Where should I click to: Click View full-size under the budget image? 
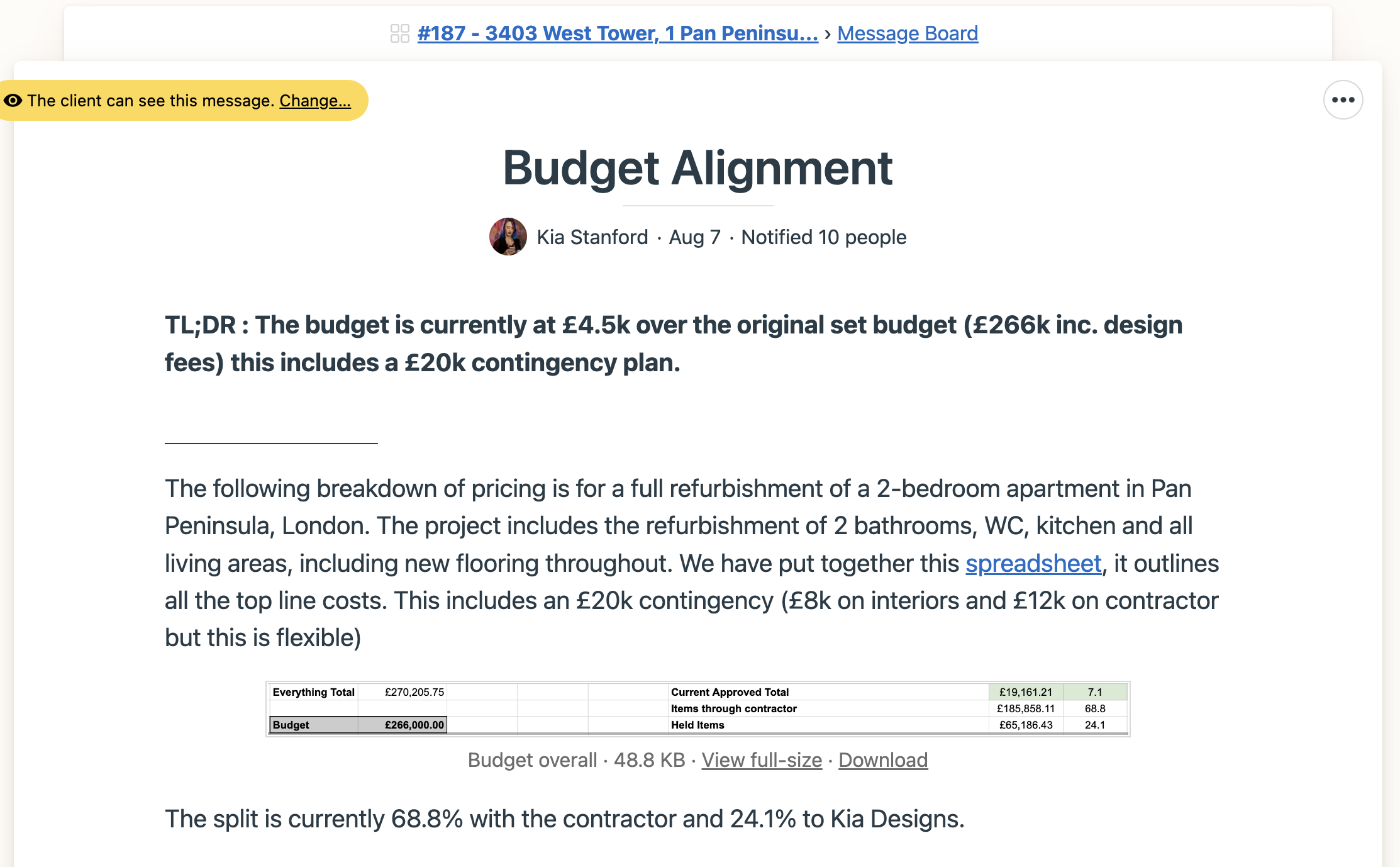tap(762, 760)
